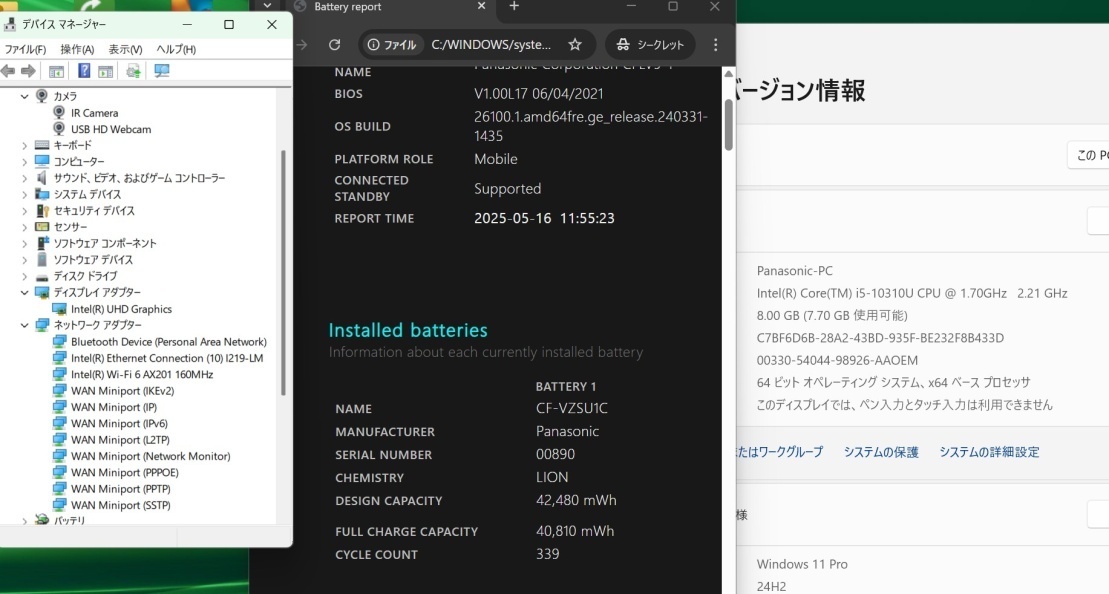1109x594 pixels.
Task: Close the Battery report tab
Action: (x=482, y=6)
